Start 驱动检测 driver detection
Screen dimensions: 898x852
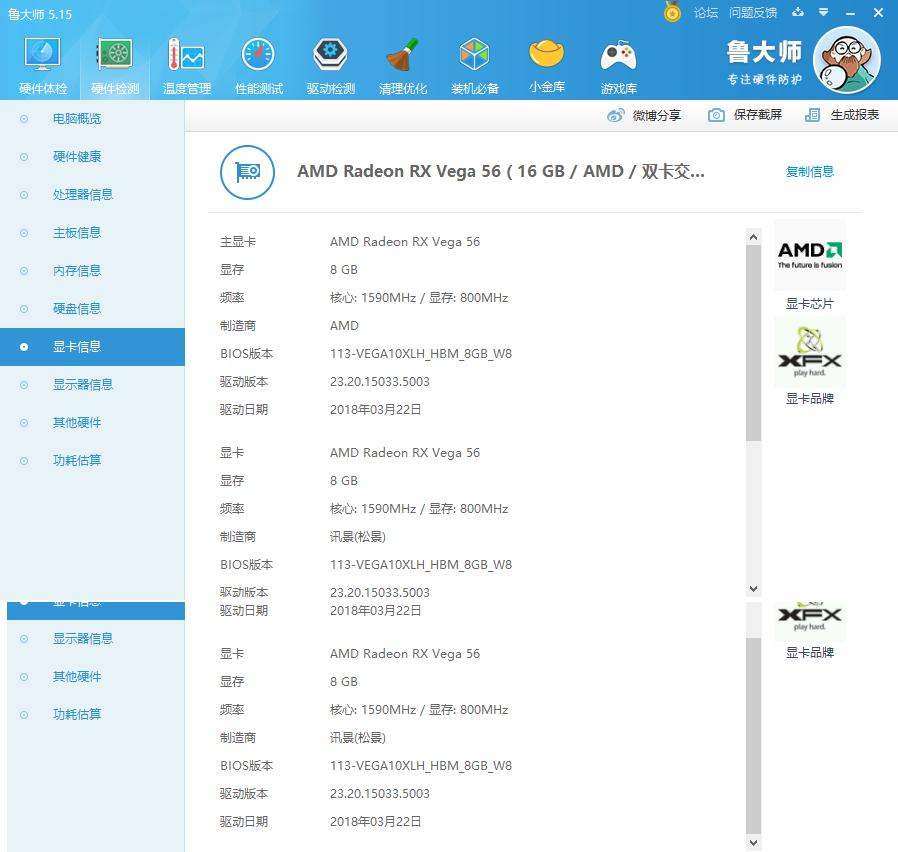[330, 62]
